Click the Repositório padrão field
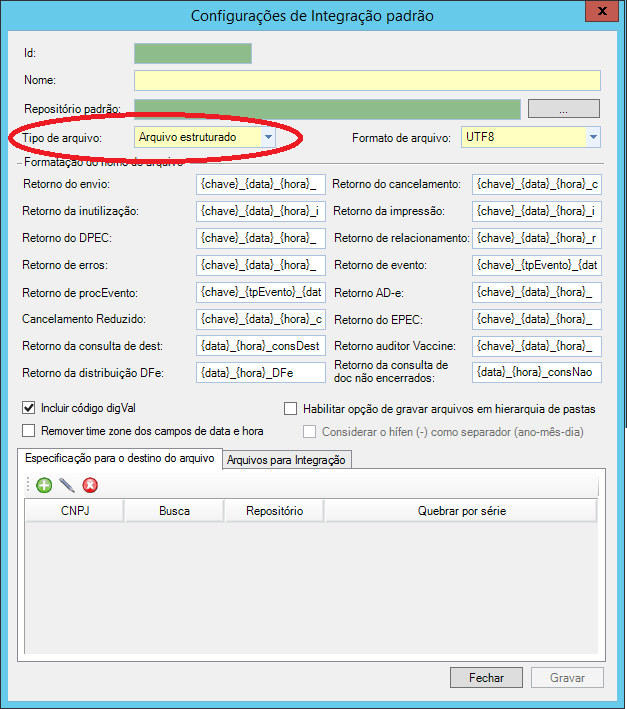627x709 pixels. pyautogui.click(x=327, y=109)
